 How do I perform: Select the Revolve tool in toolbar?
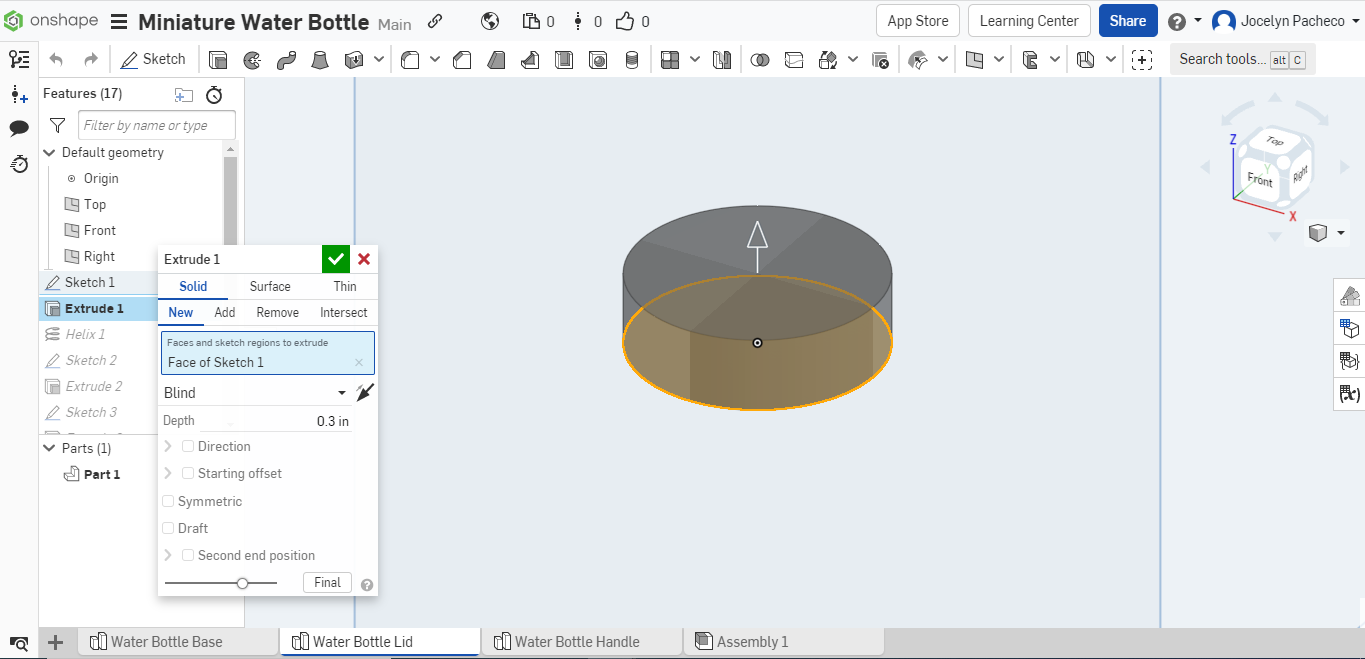pos(252,60)
